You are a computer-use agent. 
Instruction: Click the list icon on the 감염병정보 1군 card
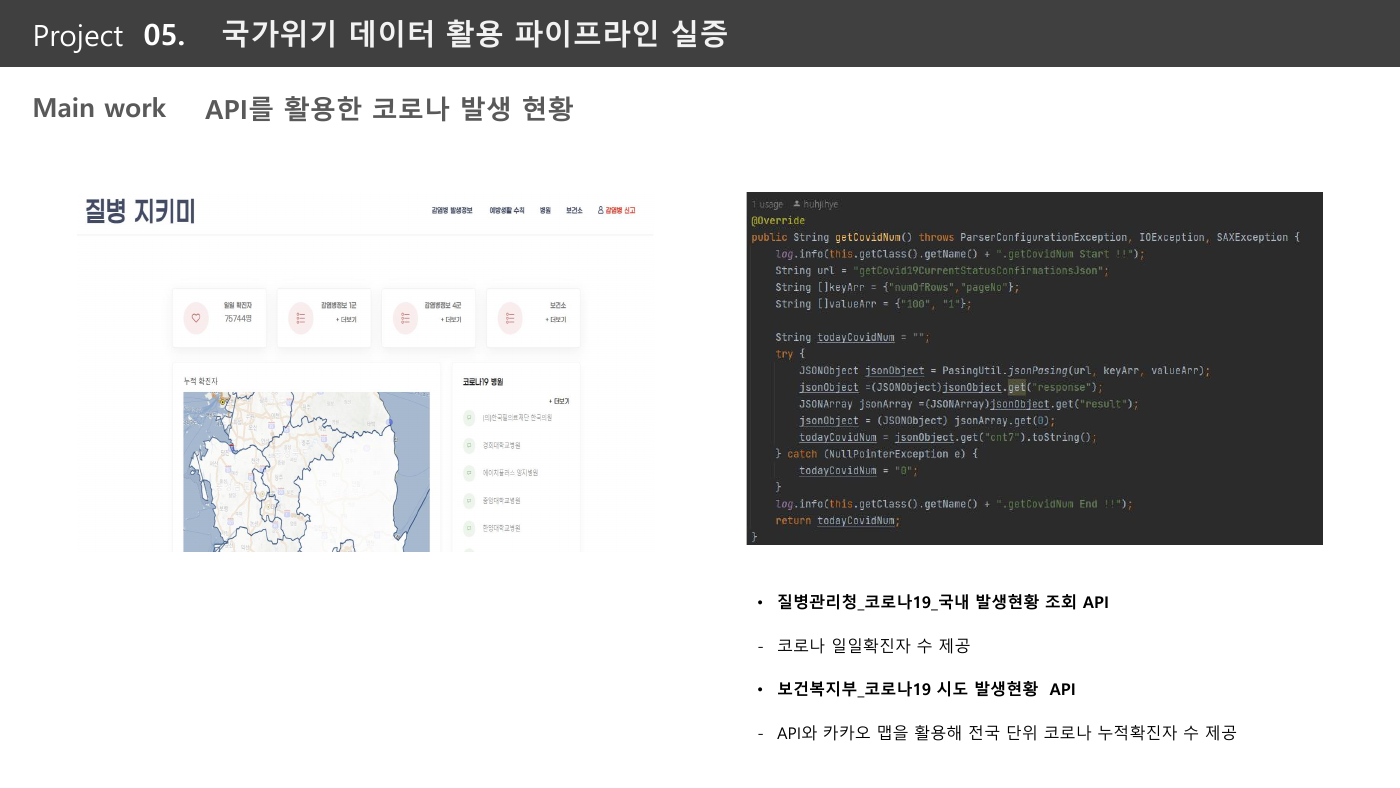pyautogui.click(x=300, y=318)
